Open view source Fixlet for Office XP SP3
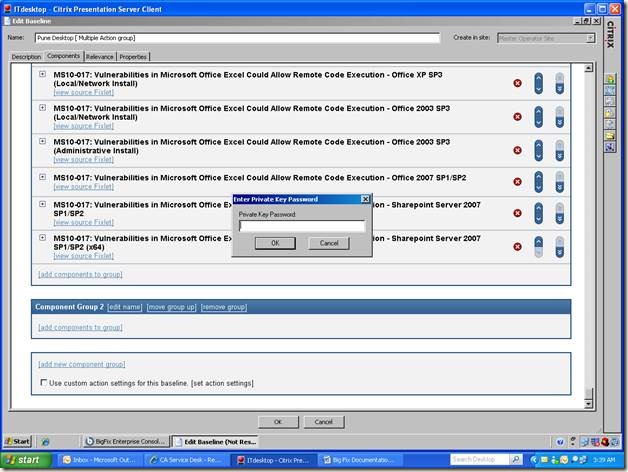 point(84,92)
